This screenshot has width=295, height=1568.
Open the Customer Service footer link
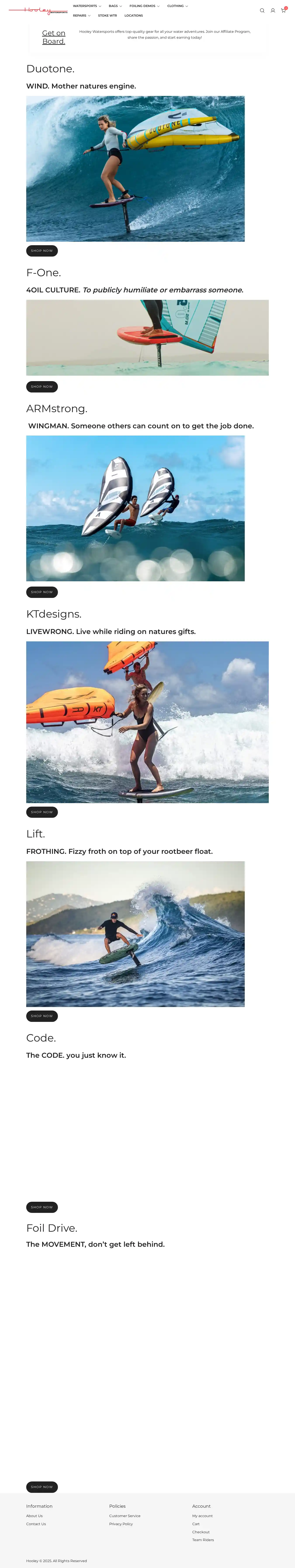pos(125,1516)
